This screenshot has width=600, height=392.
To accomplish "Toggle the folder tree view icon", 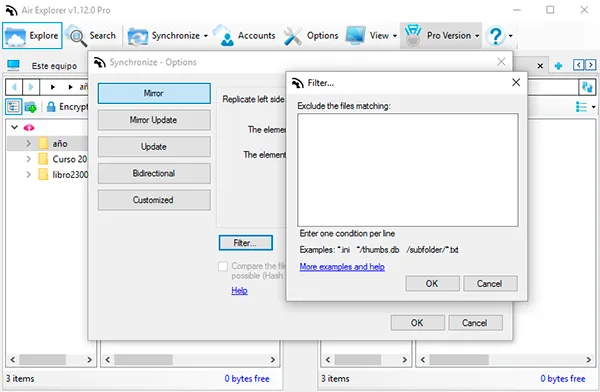I will click(x=13, y=107).
